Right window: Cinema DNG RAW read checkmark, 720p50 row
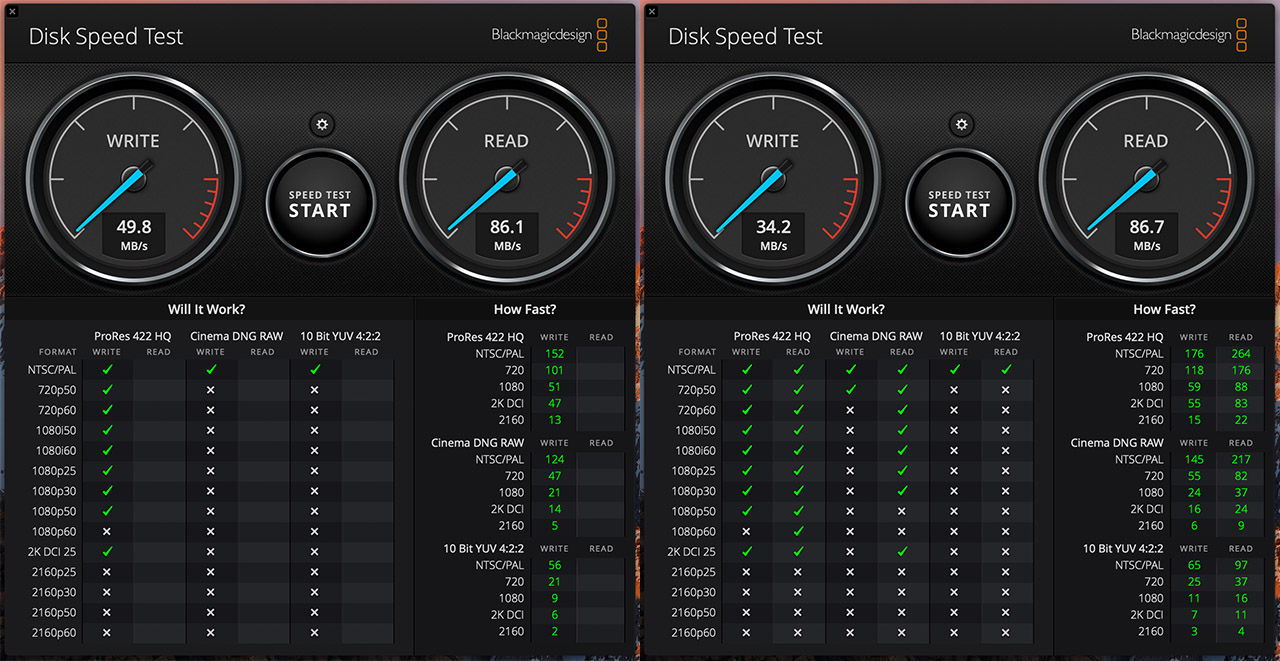Image resolution: width=1280 pixels, height=661 pixels. pyautogui.click(x=902, y=389)
